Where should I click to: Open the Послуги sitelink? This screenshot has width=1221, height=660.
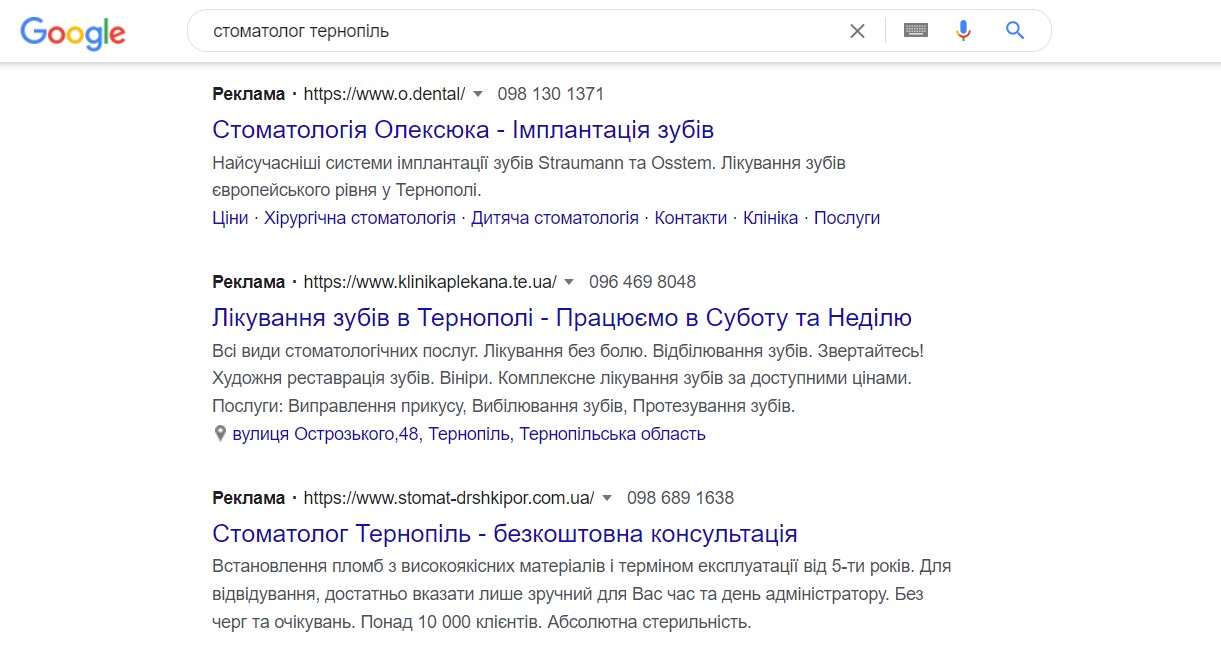[x=847, y=218]
